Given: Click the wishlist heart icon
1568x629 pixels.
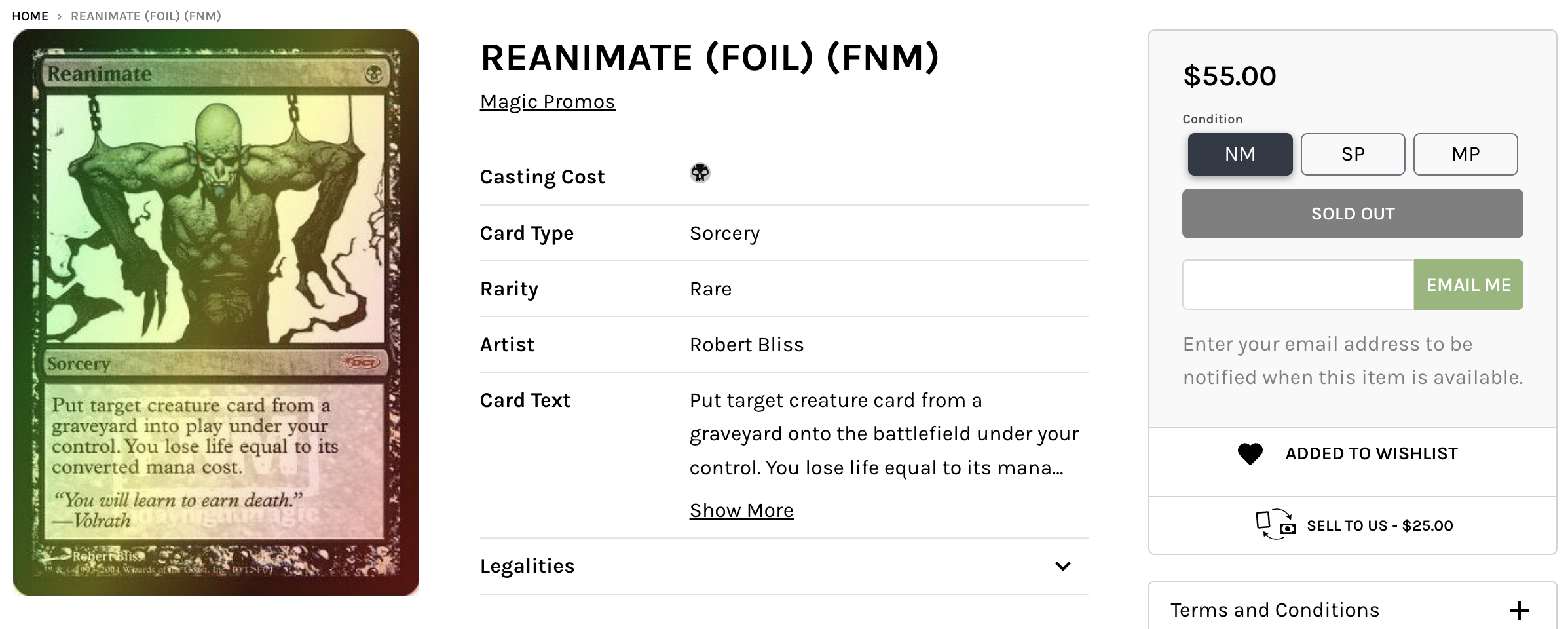Looking at the screenshot, I should [x=1250, y=454].
